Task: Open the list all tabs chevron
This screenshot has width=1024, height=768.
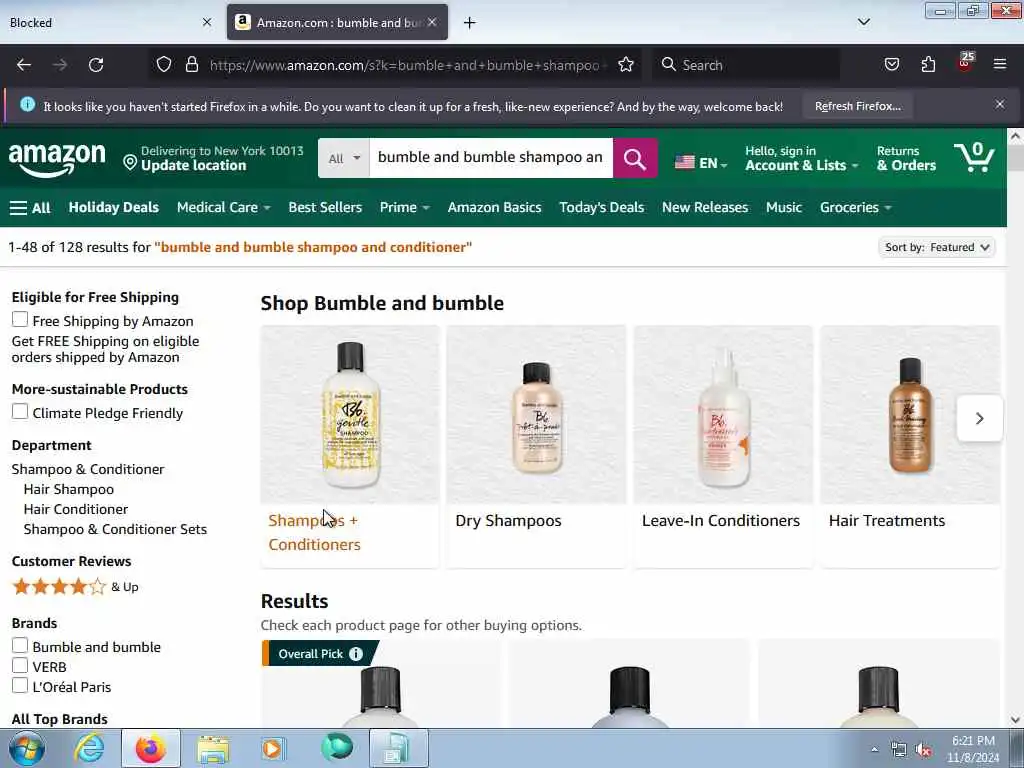Action: [864, 22]
